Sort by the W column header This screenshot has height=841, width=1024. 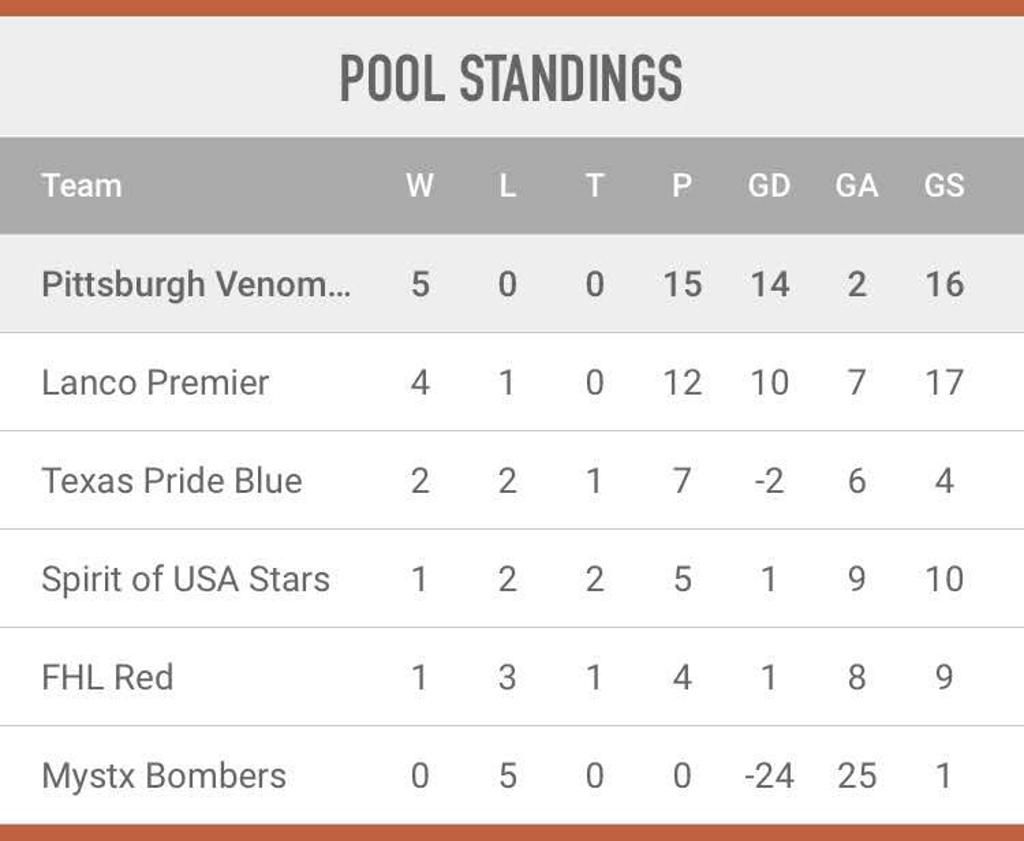(419, 186)
